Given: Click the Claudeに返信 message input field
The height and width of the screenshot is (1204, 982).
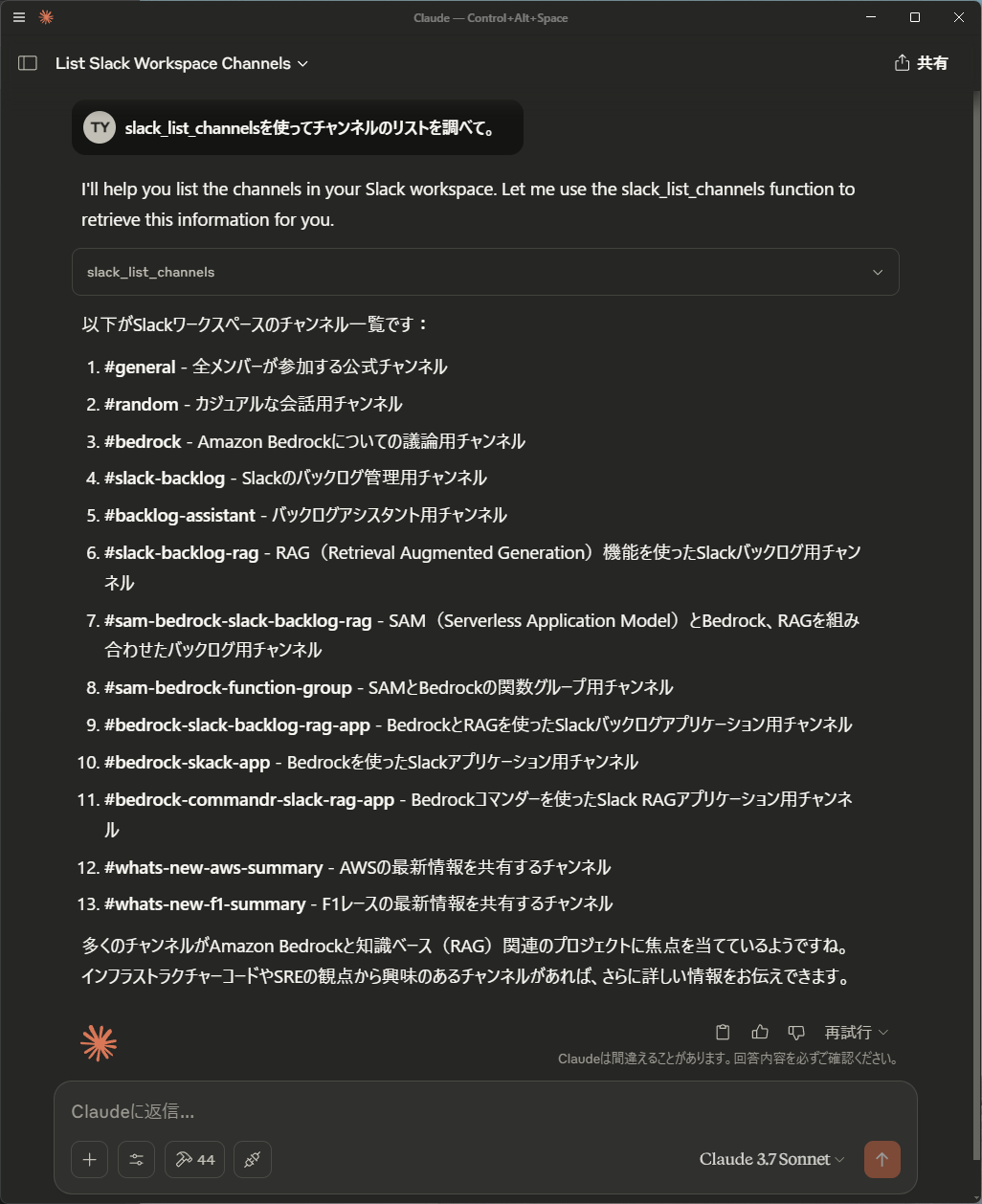Looking at the screenshot, I should point(383,1111).
